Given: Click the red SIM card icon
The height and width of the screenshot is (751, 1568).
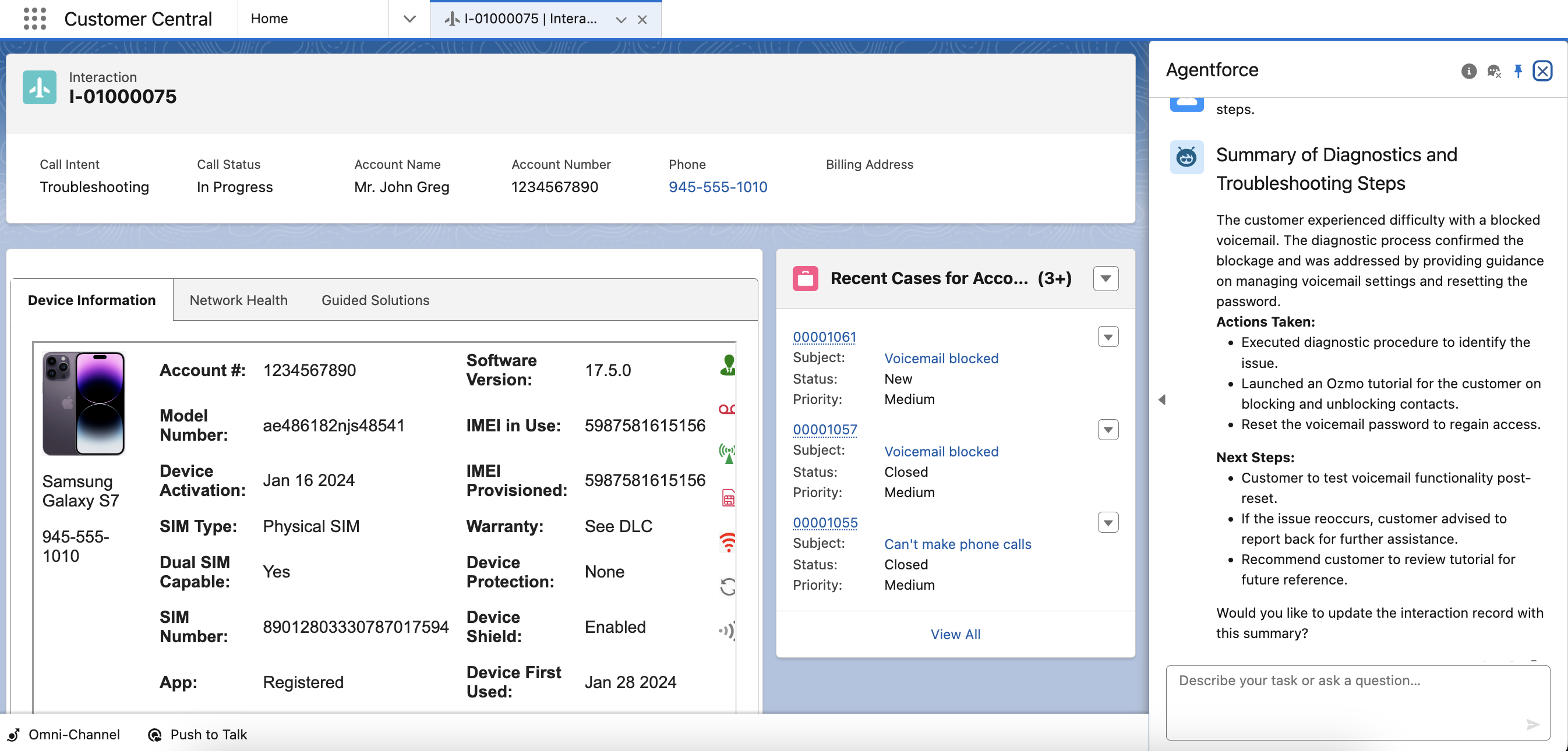Looking at the screenshot, I should [x=728, y=498].
